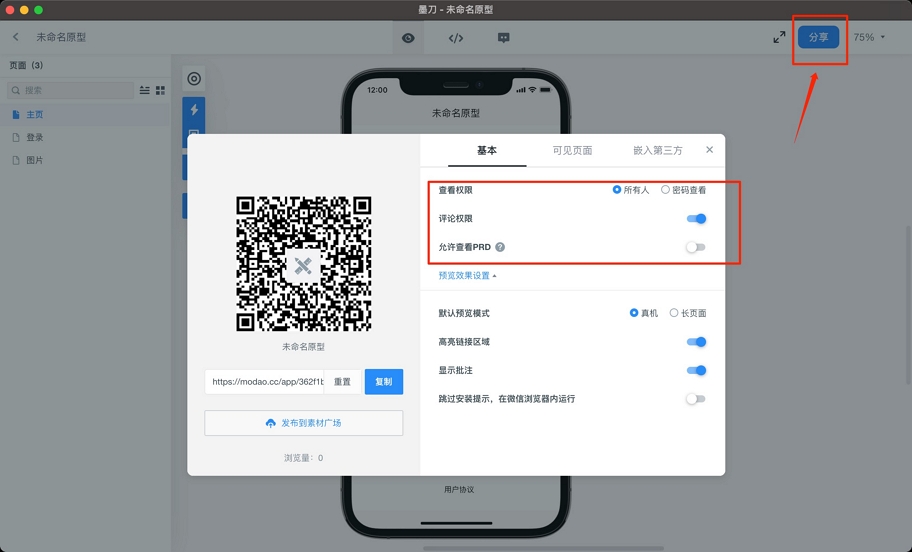Click the 页面 (3) header
The width and height of the screenshot is (912, 552).
(26, 65)
